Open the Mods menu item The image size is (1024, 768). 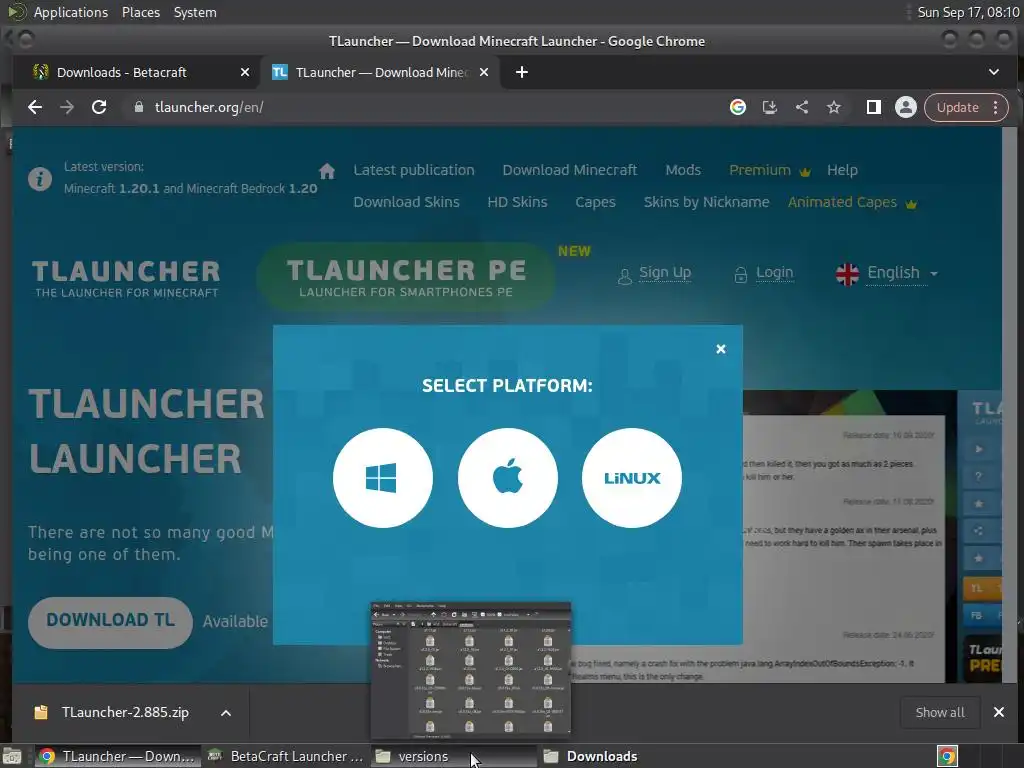pos(683,170)
